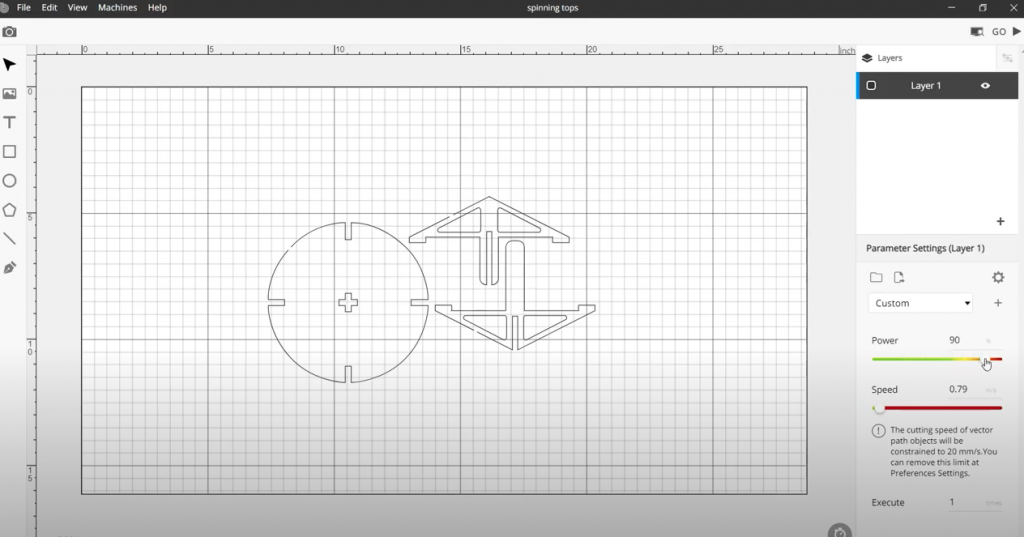Minimize the application window
This screenshot has width=1024, height=537.
coord(951,8)
